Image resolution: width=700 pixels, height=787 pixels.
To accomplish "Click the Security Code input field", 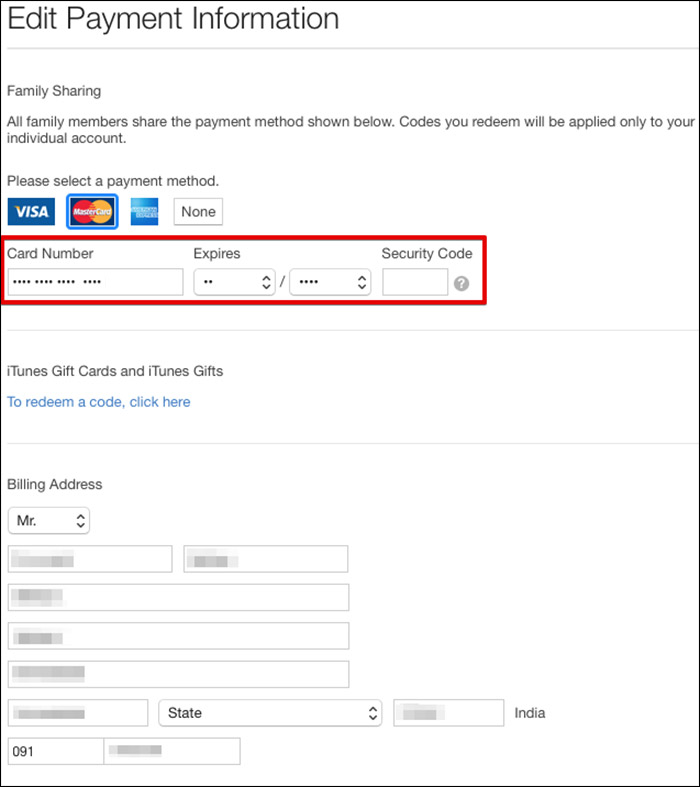I will click(x=414, y=282).
